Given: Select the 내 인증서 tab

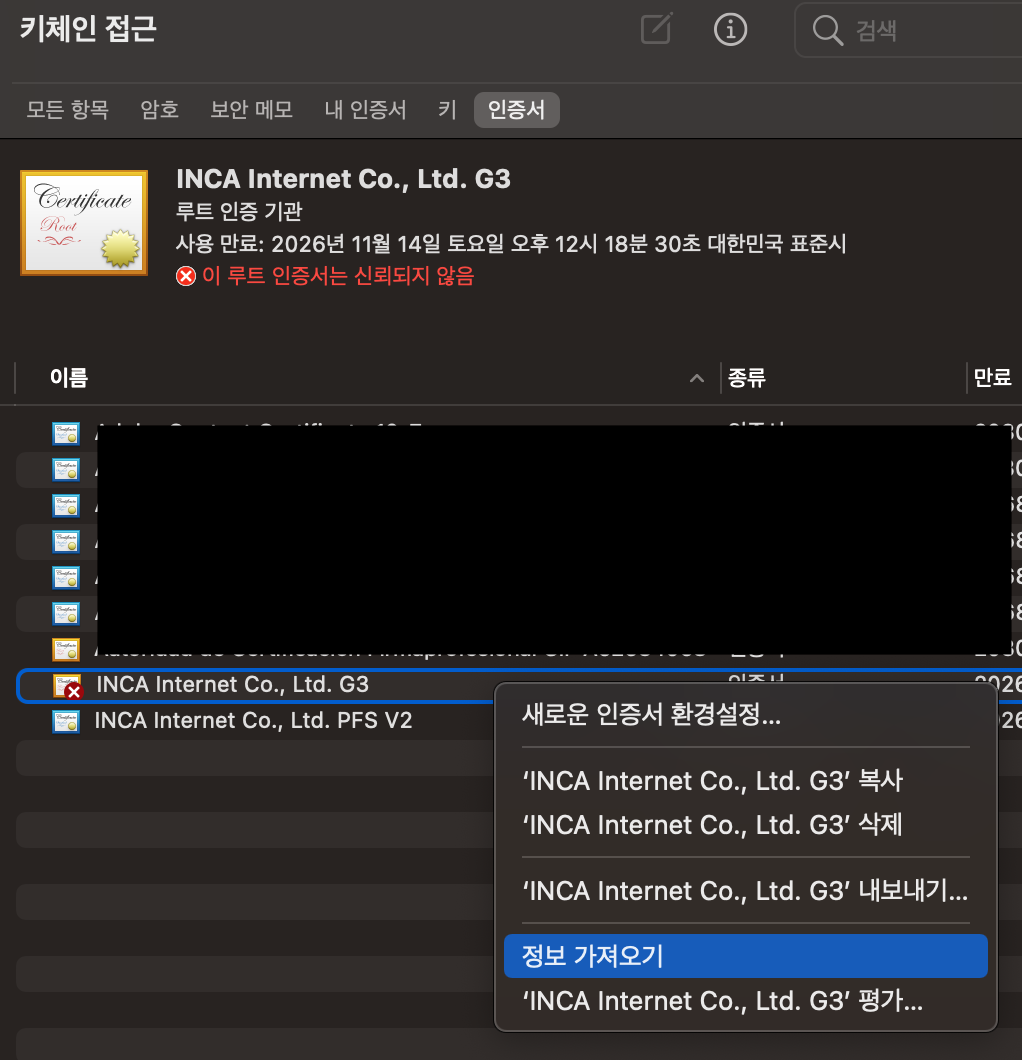Looking at the screenshot, I should coord(366,110).
